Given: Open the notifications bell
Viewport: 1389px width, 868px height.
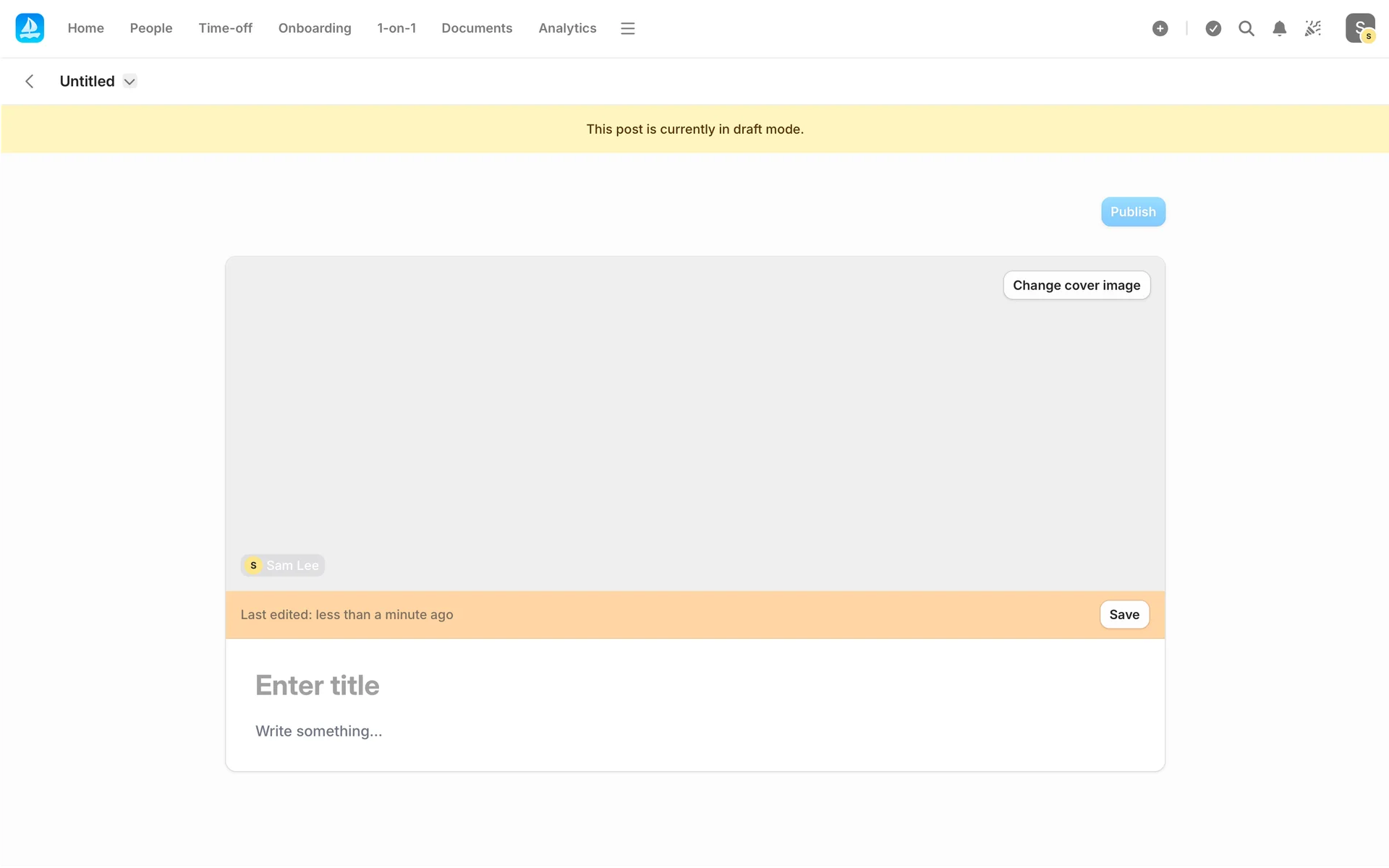Looking at the screenshot, I should pos(1279,28).
